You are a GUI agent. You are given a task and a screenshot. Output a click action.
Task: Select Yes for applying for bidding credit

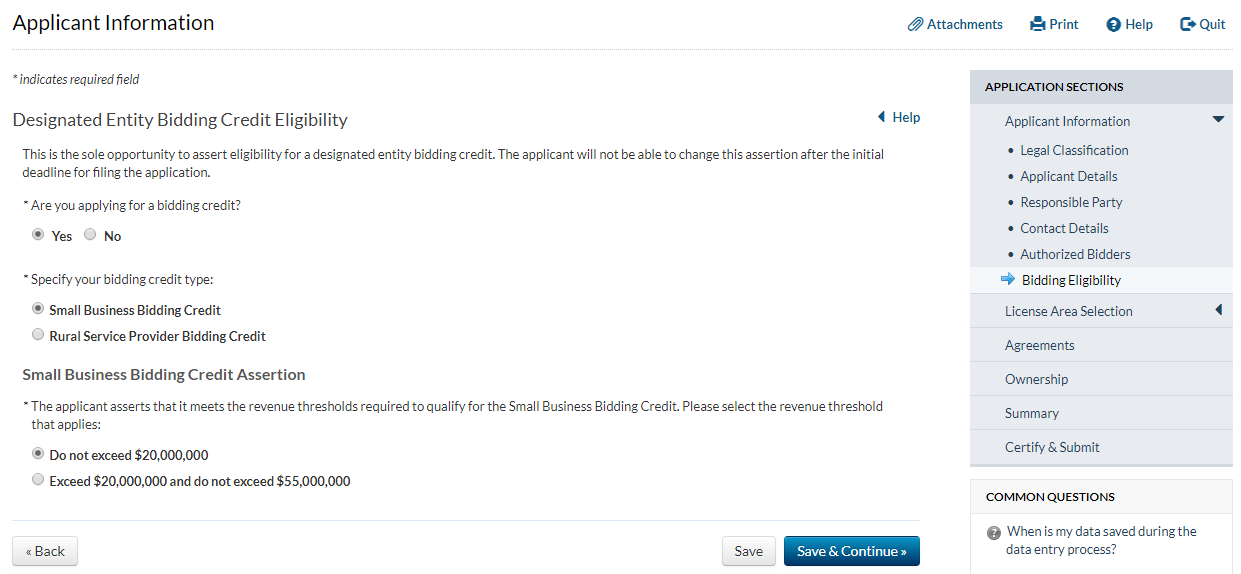point(38,235)
